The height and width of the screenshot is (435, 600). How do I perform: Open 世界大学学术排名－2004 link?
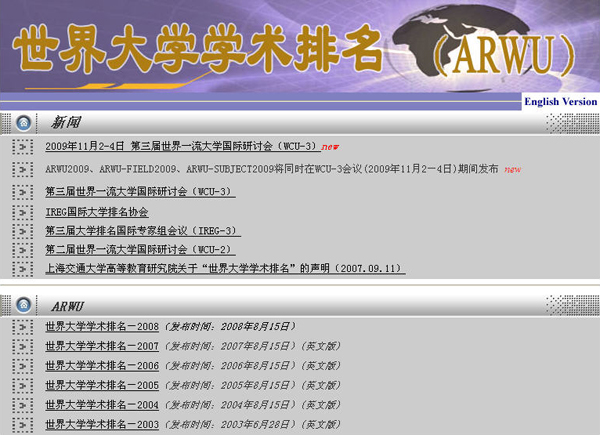tap(102, 405)
